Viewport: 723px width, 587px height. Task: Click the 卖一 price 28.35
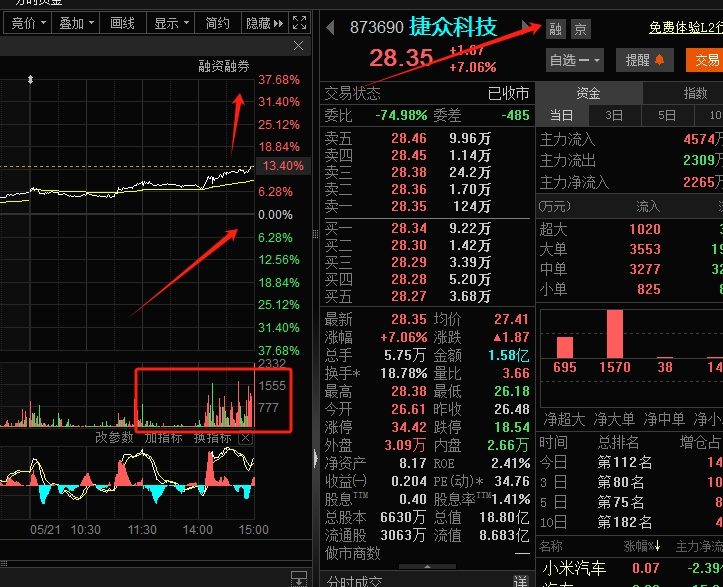[x=409, y=206]
